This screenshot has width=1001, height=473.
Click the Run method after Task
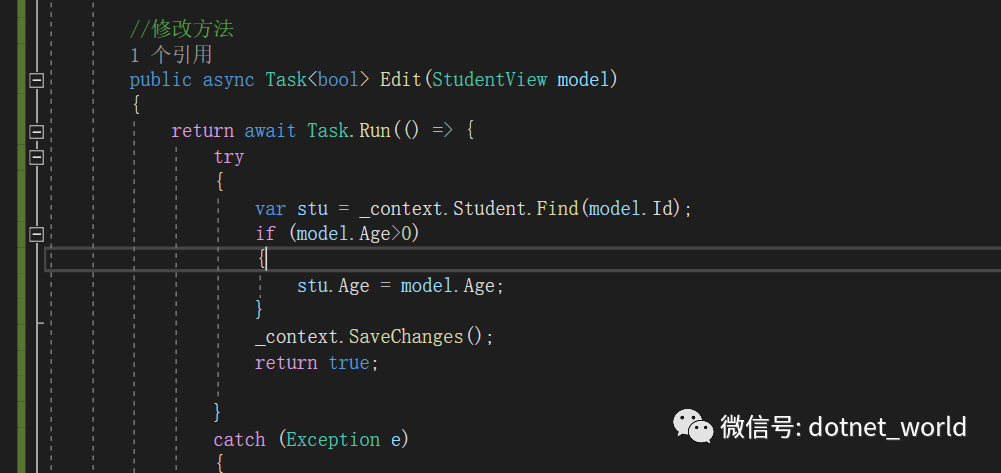point(374,131)
